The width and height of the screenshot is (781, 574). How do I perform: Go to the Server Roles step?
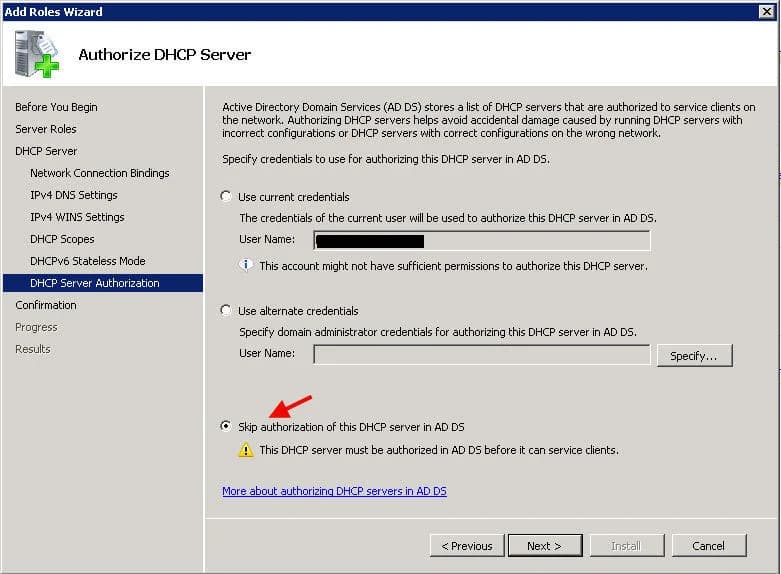point(46,129)
